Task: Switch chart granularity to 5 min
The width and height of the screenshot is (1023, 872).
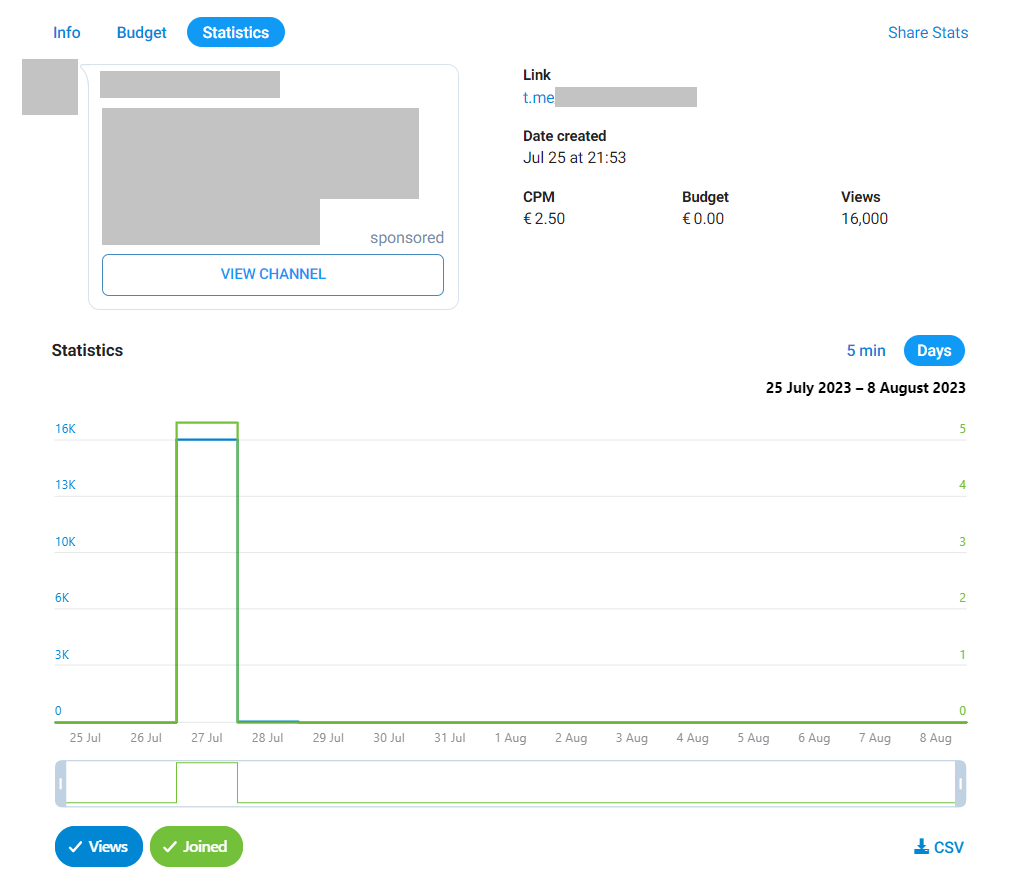Action: tap(865, 350)
